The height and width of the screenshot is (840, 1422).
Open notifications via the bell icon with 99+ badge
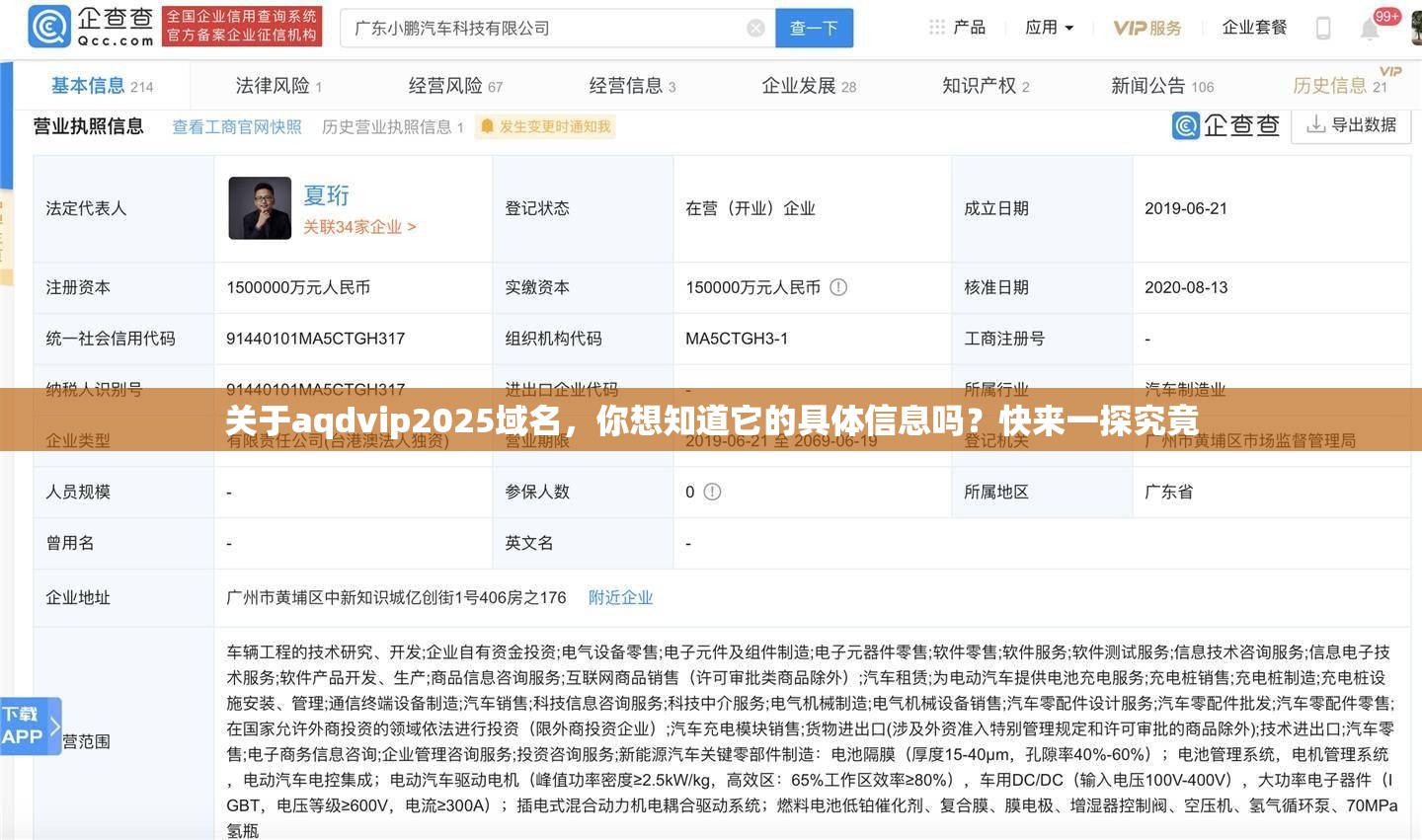pos(1370,28)
